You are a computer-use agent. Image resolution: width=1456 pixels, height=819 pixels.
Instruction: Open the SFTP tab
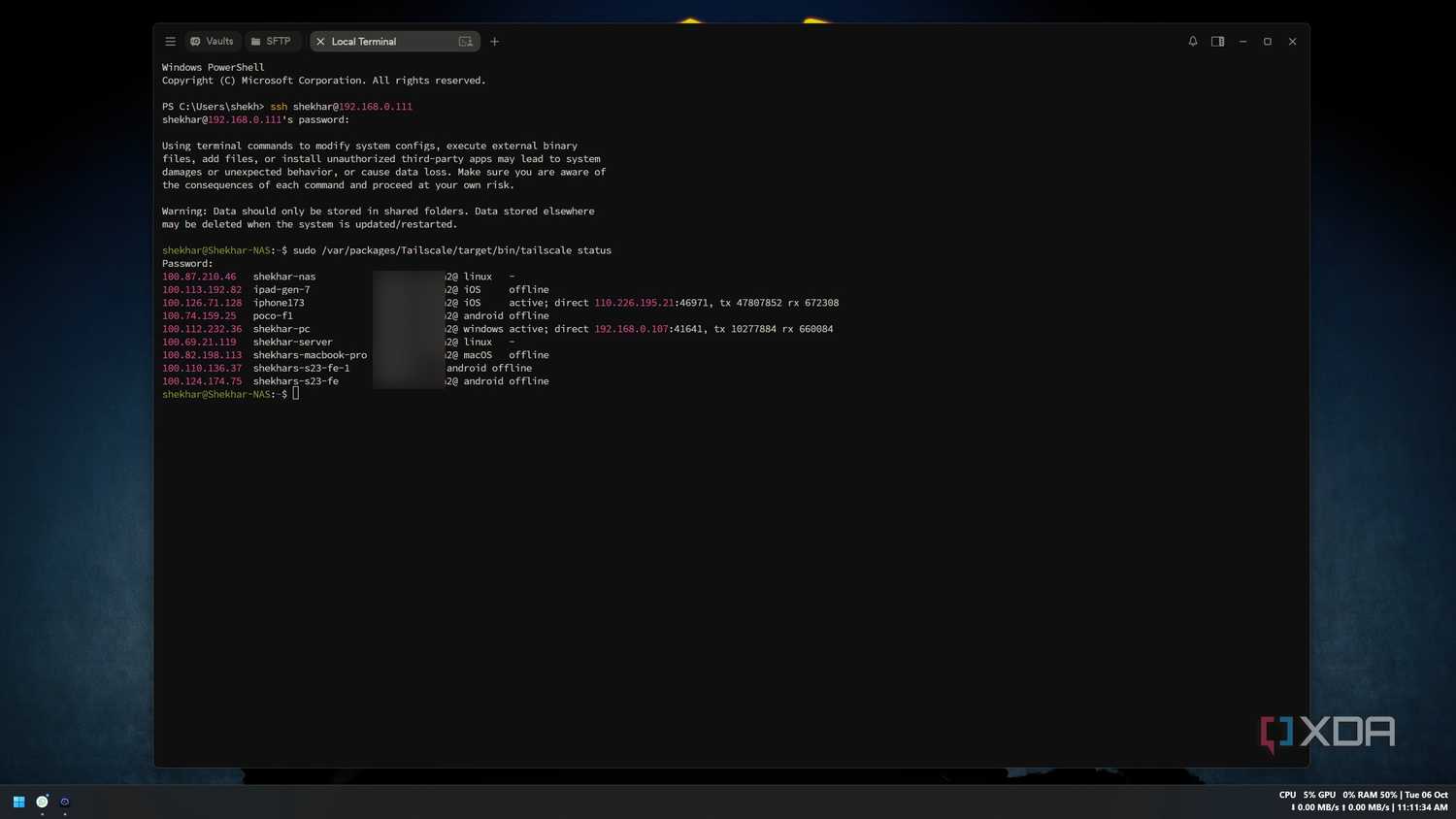tap(271, 42)
